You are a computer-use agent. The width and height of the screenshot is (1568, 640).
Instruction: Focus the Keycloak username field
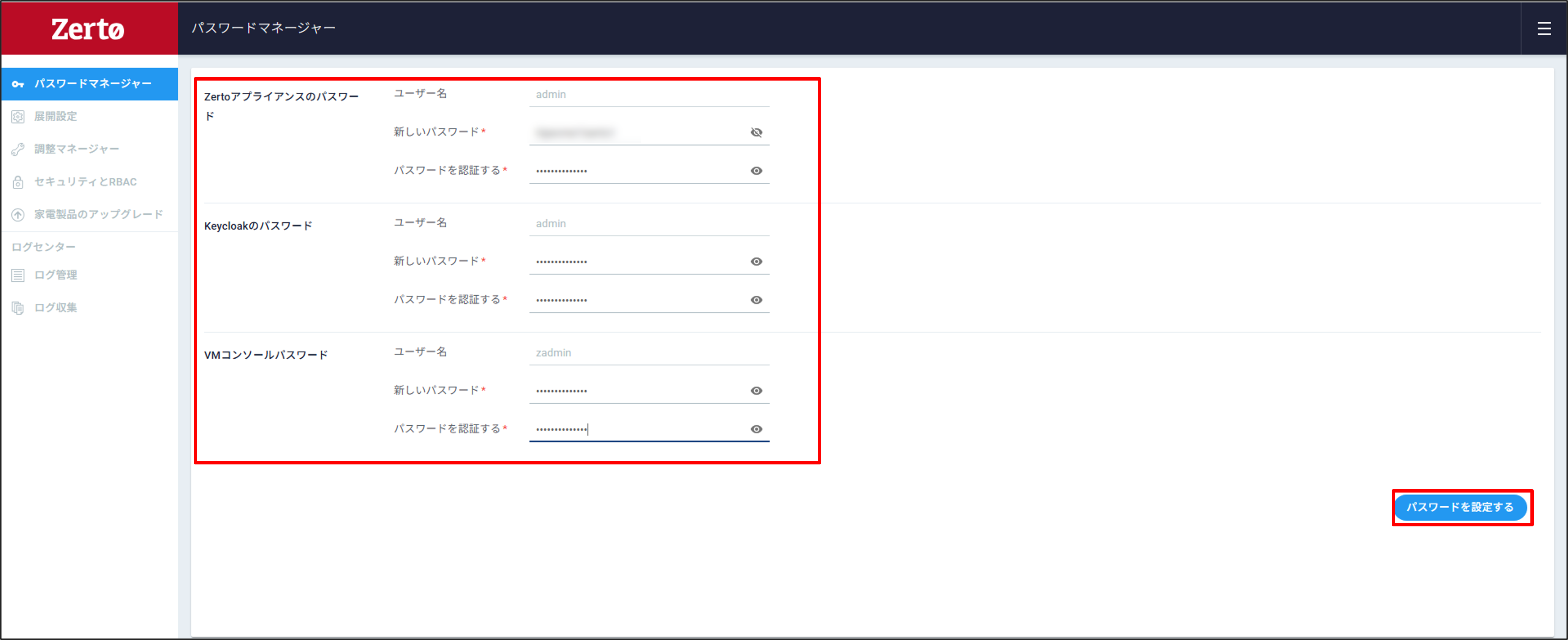point(649,223)
